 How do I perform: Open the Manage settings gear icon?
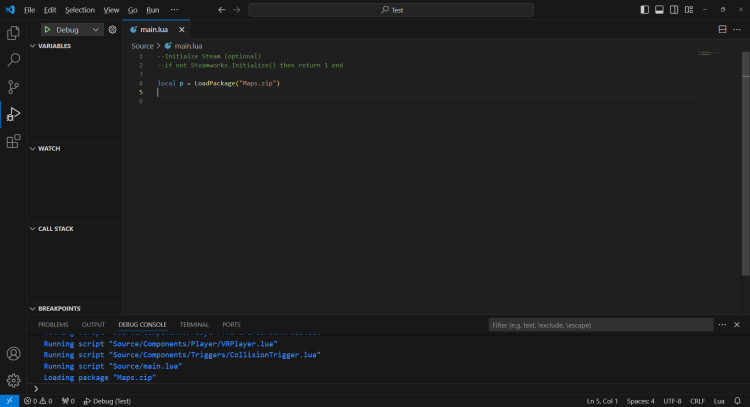pos(14,380)
